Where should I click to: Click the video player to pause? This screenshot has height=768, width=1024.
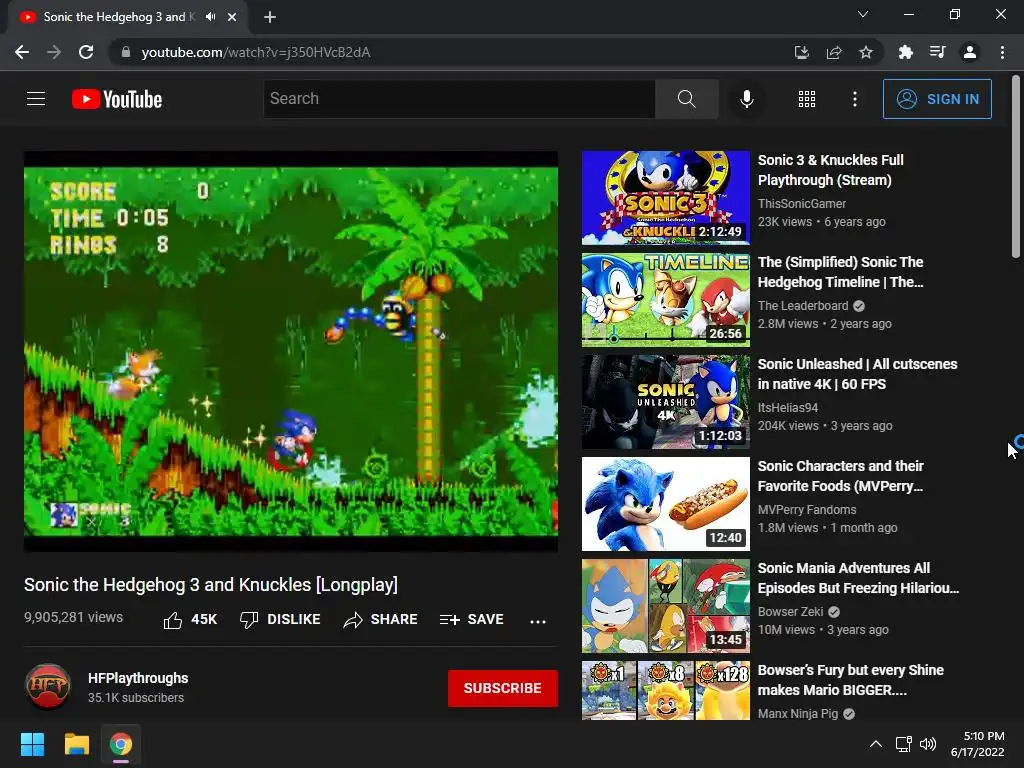pyautogui.click(x=291, y=351)
